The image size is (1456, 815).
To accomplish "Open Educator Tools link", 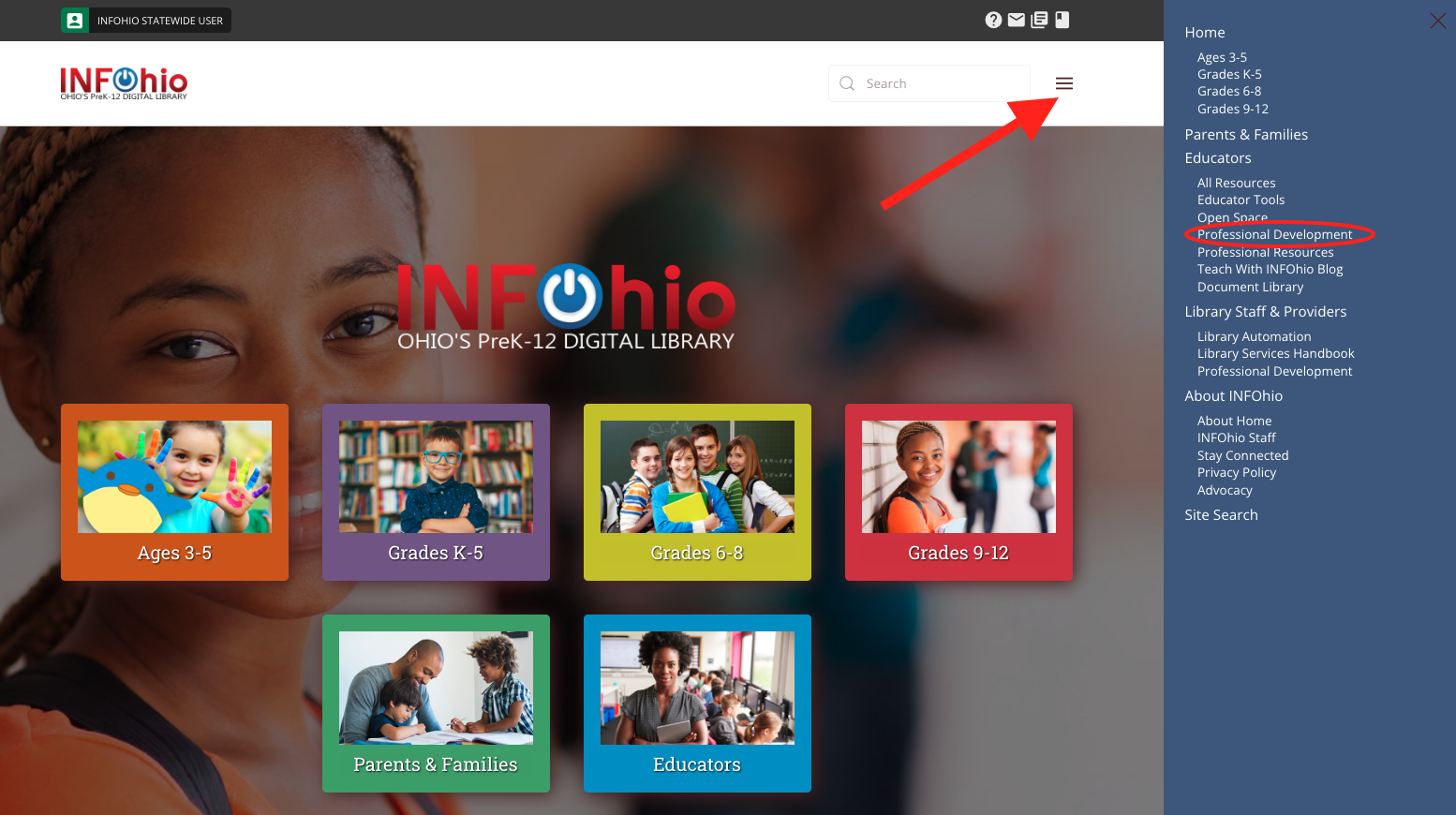I will [1241, 200].
